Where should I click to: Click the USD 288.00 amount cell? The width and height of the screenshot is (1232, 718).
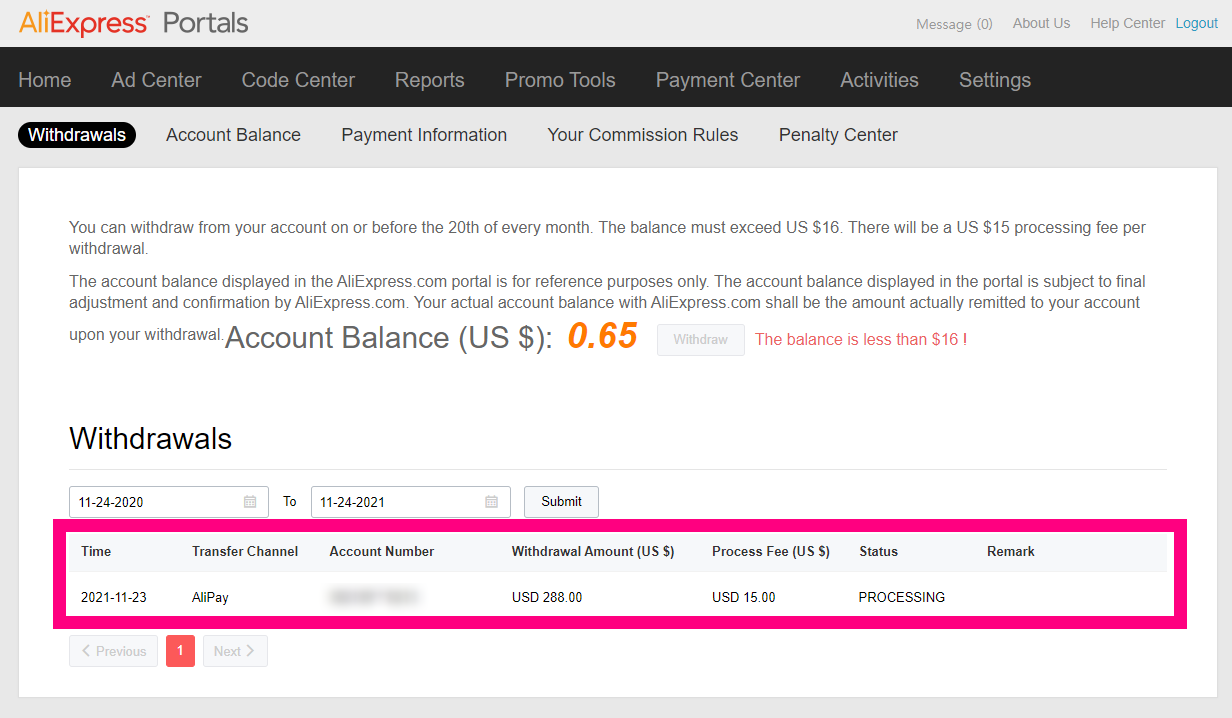pyautogui.click(x=547, y=598)
